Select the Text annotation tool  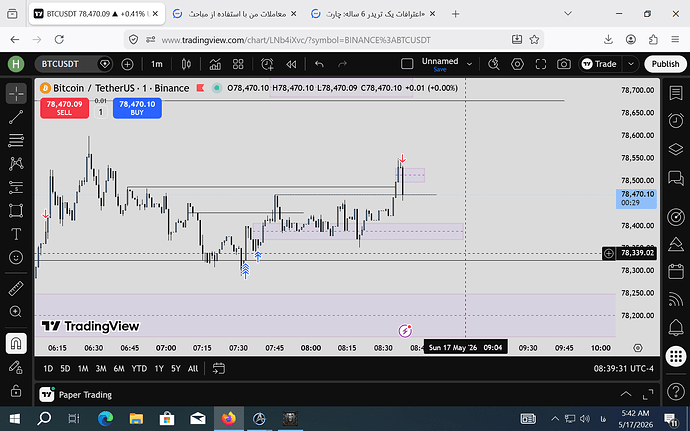click(16, 234)
